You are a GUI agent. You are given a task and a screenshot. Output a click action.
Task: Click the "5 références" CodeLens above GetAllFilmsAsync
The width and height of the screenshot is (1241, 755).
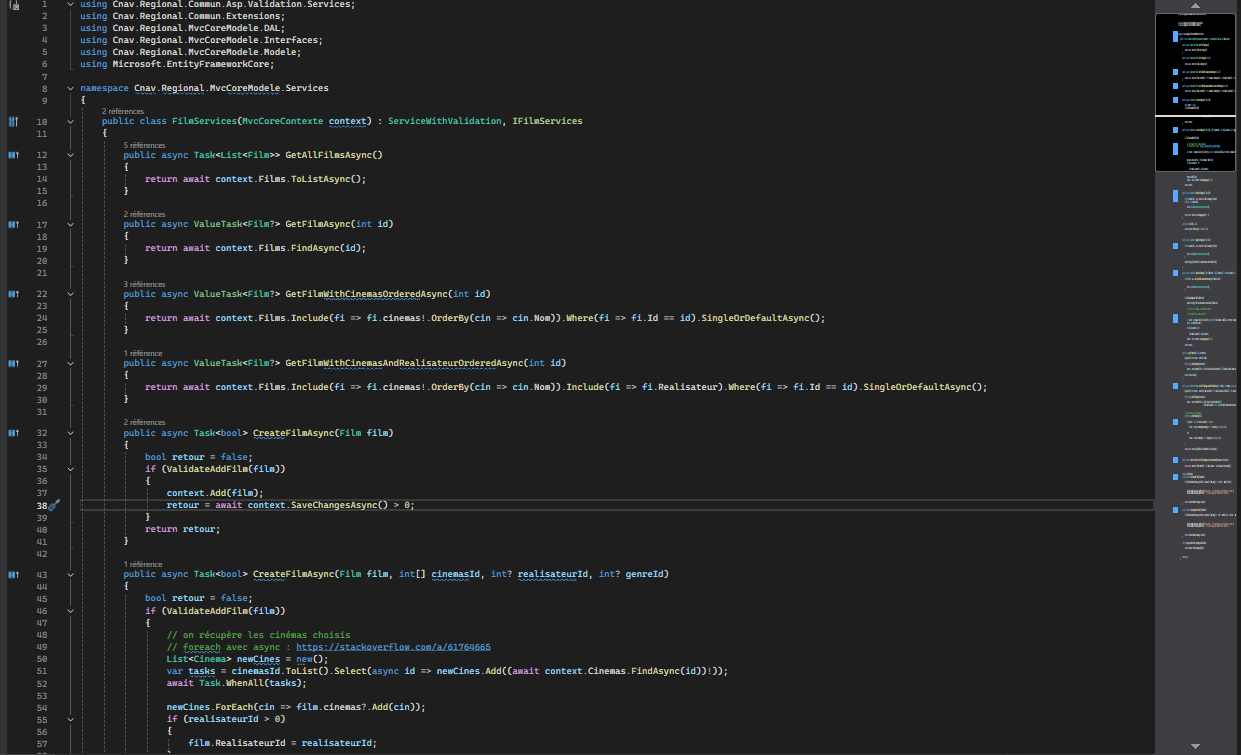click(144, 145)
